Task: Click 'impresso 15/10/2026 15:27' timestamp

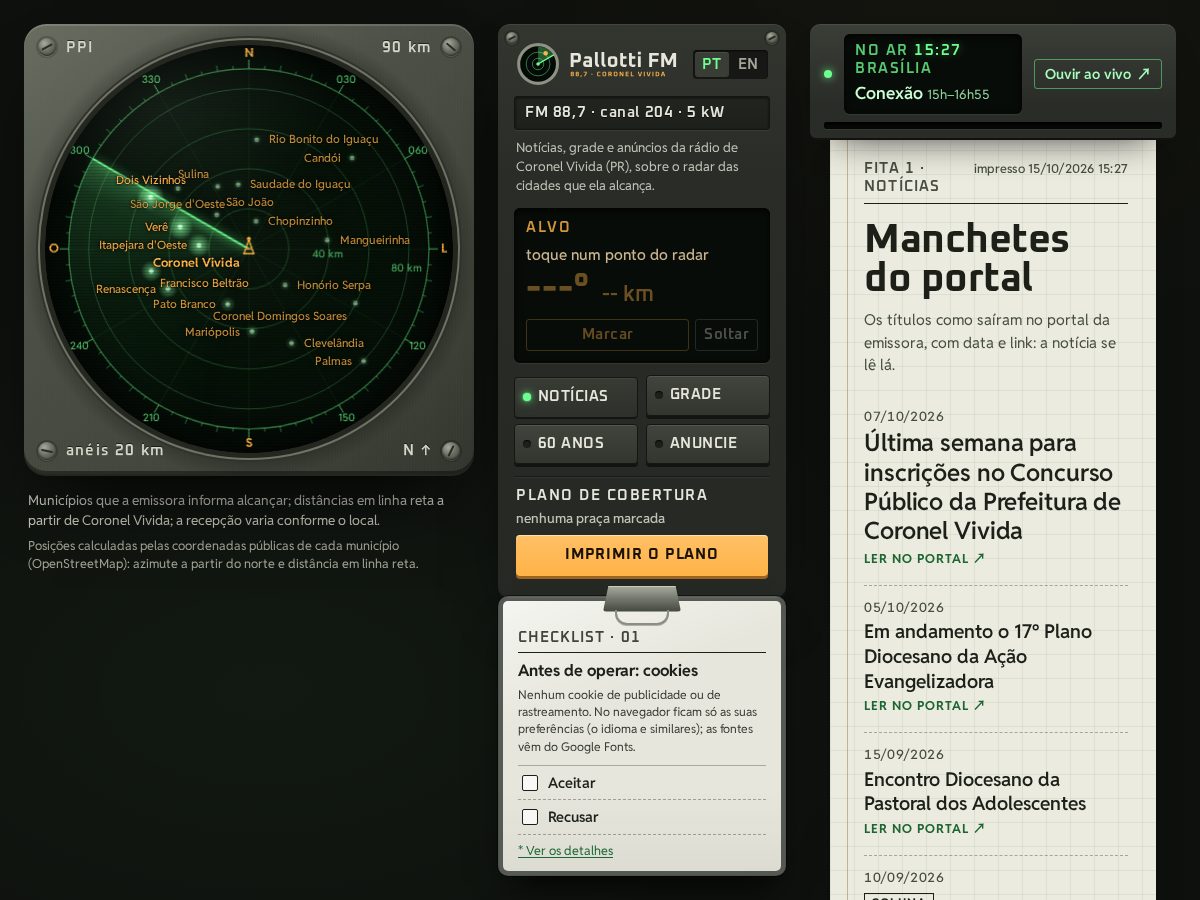Action: coord(1051,169)
